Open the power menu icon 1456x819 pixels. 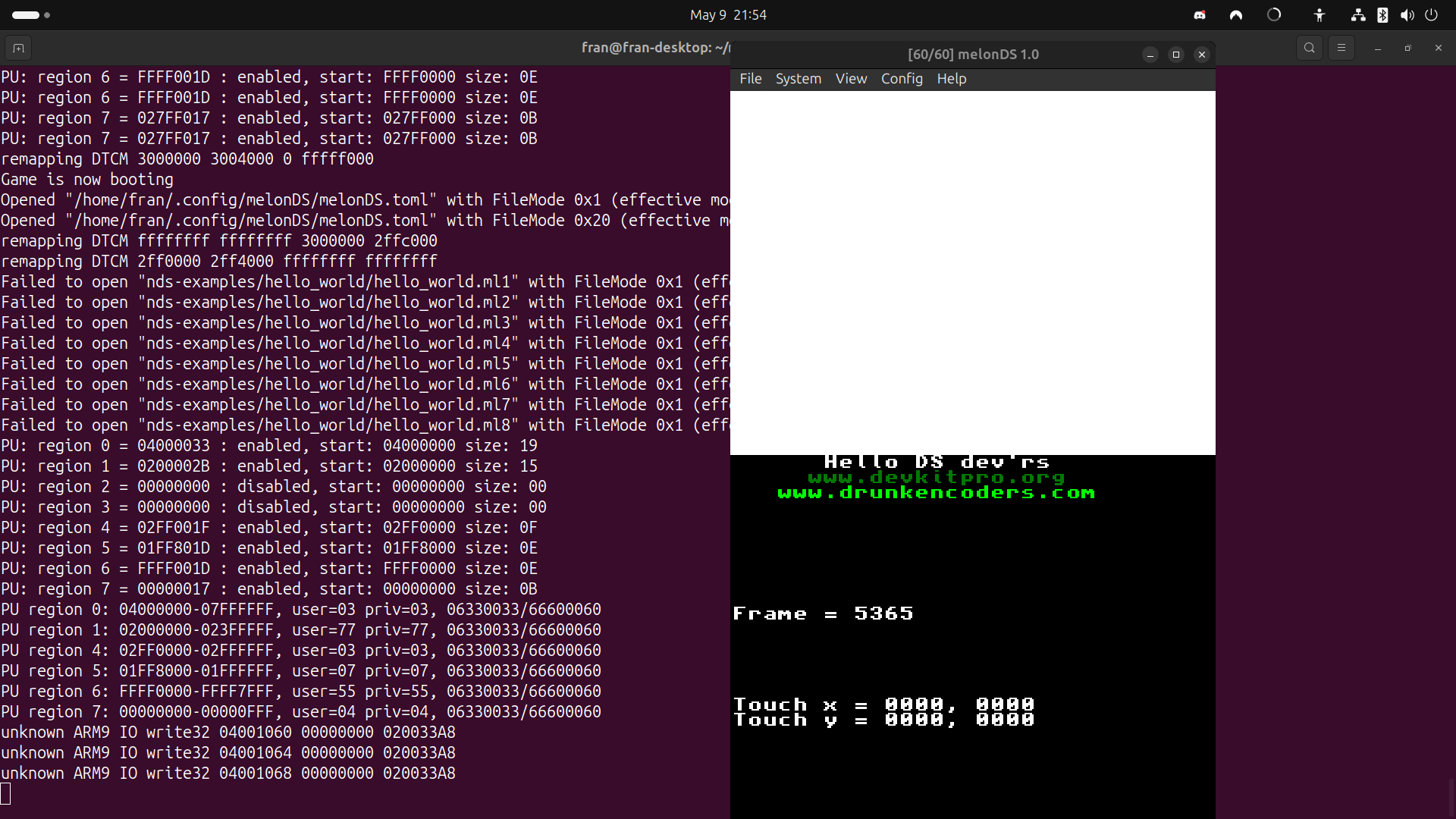pyautogui.click(x=1432, y=15)
